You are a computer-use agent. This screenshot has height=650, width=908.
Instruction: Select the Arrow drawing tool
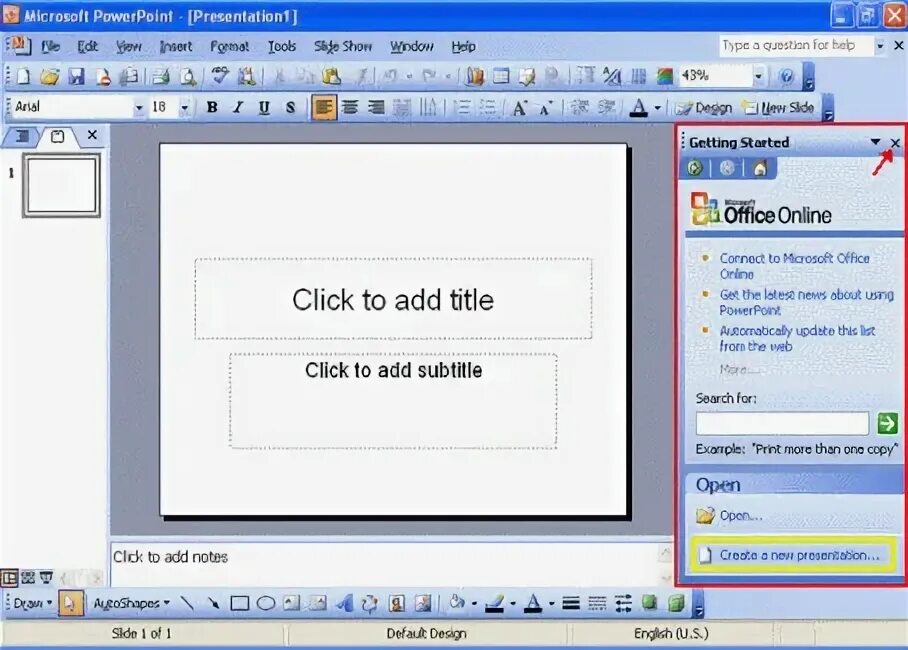click(213, 603)
